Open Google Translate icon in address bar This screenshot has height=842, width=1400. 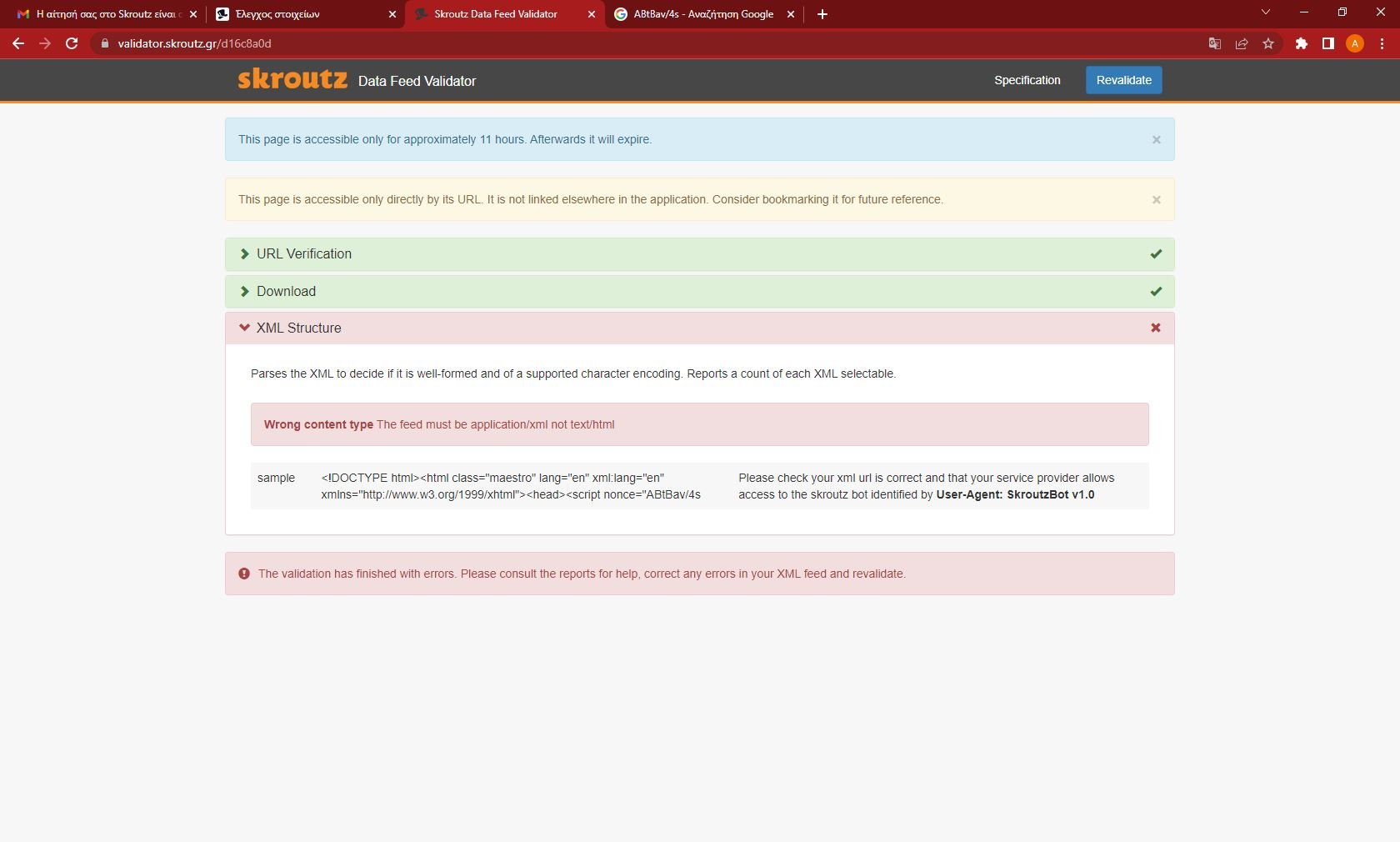point(1215,43)
